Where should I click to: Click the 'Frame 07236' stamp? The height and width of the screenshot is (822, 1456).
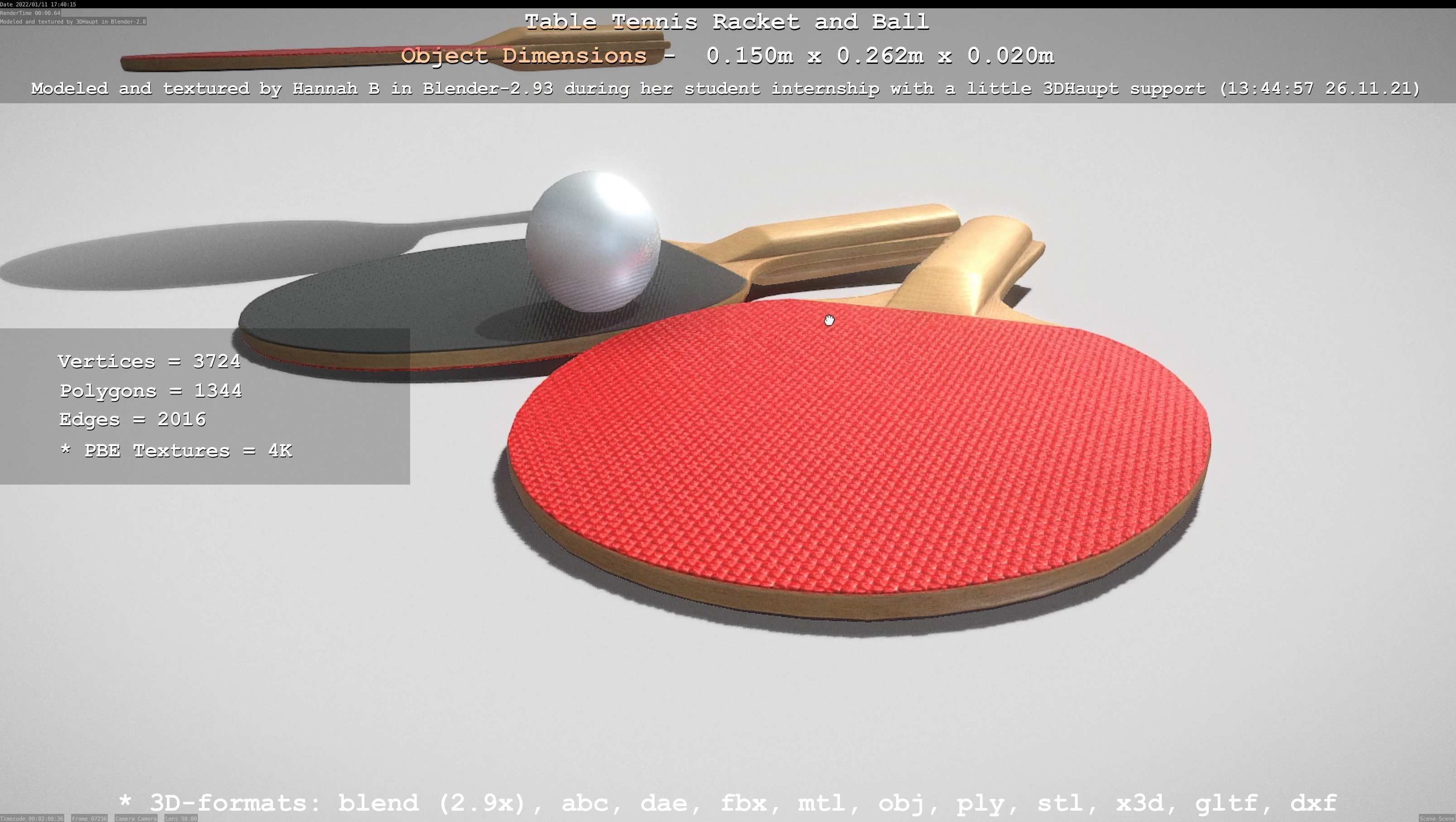(89, 818)
